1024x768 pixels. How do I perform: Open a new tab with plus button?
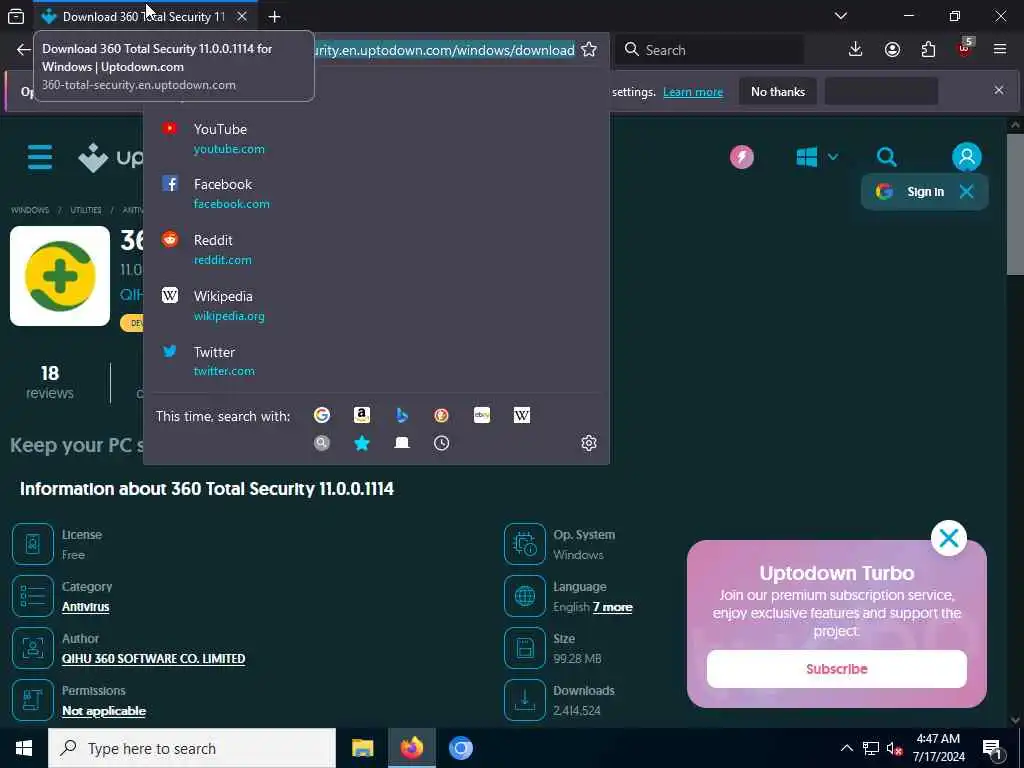click(x=274, y=16)
